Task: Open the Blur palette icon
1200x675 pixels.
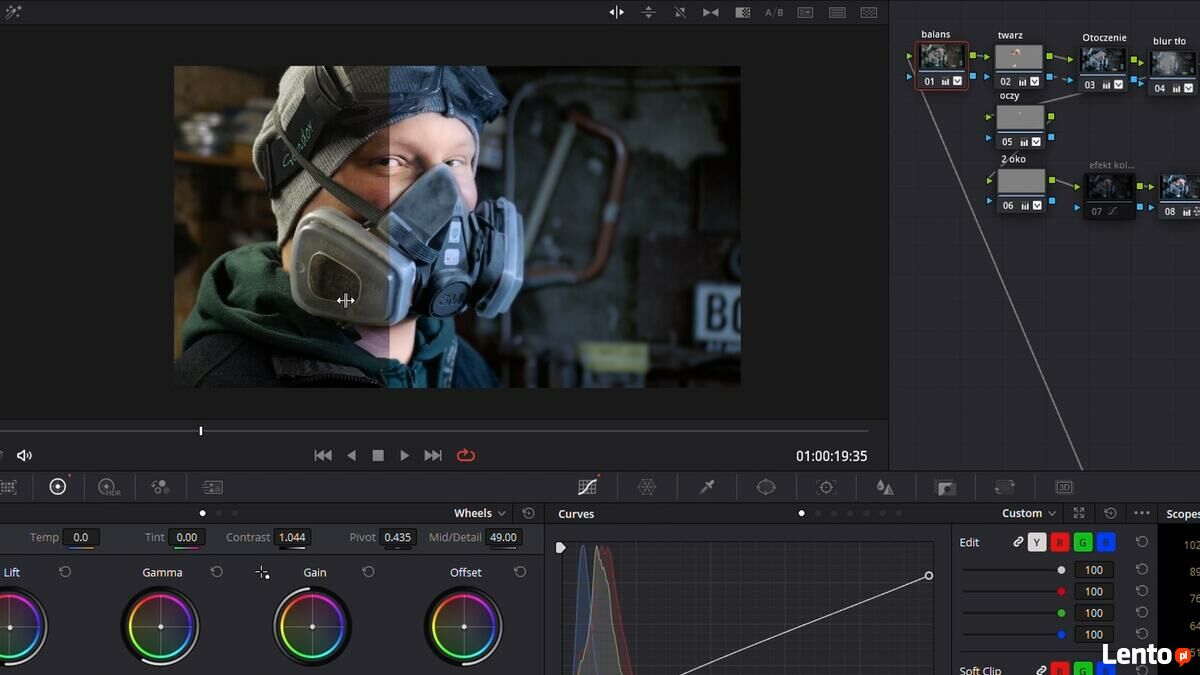Action: (885, 487)
